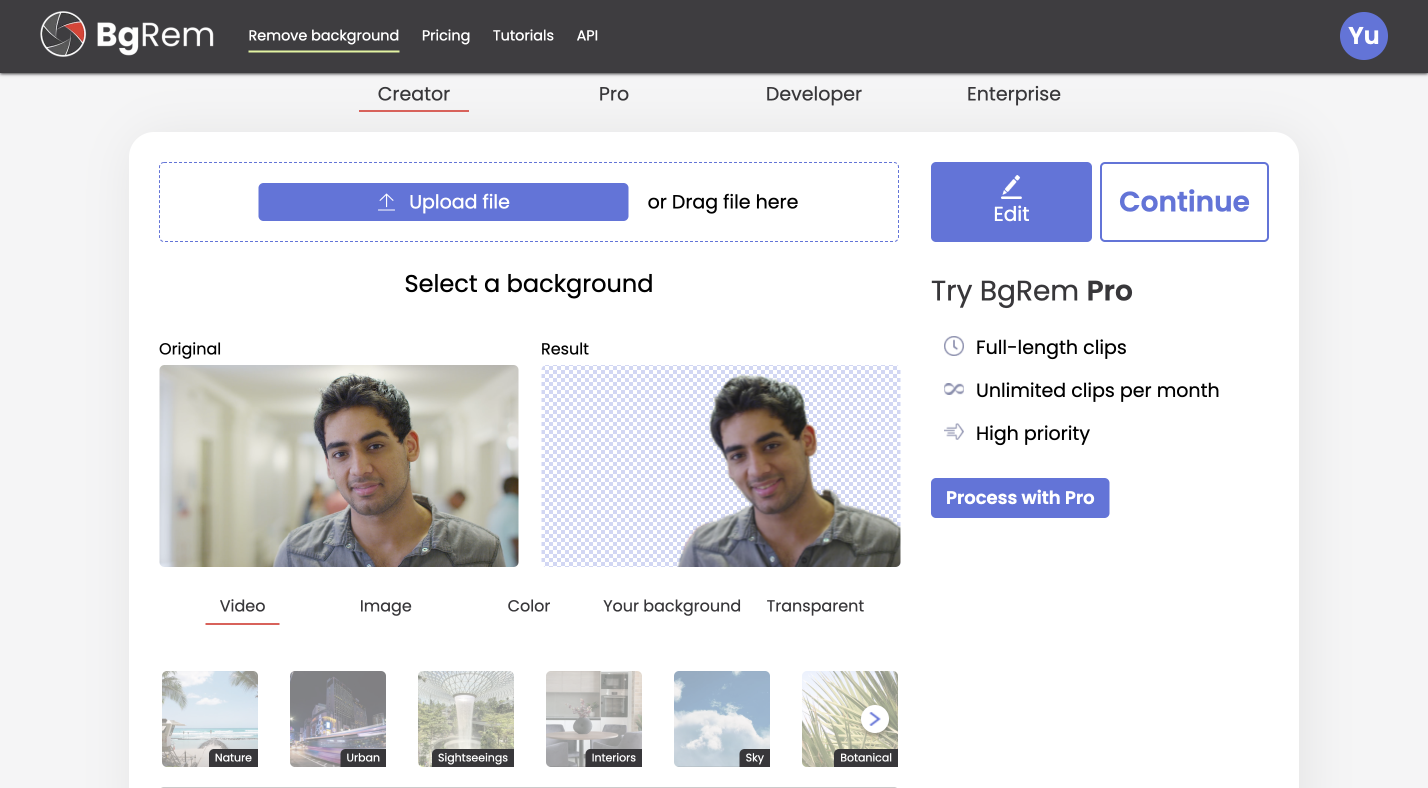
Task: Click the pencil icon on the Edit button
Action: tap(1011, 186)
